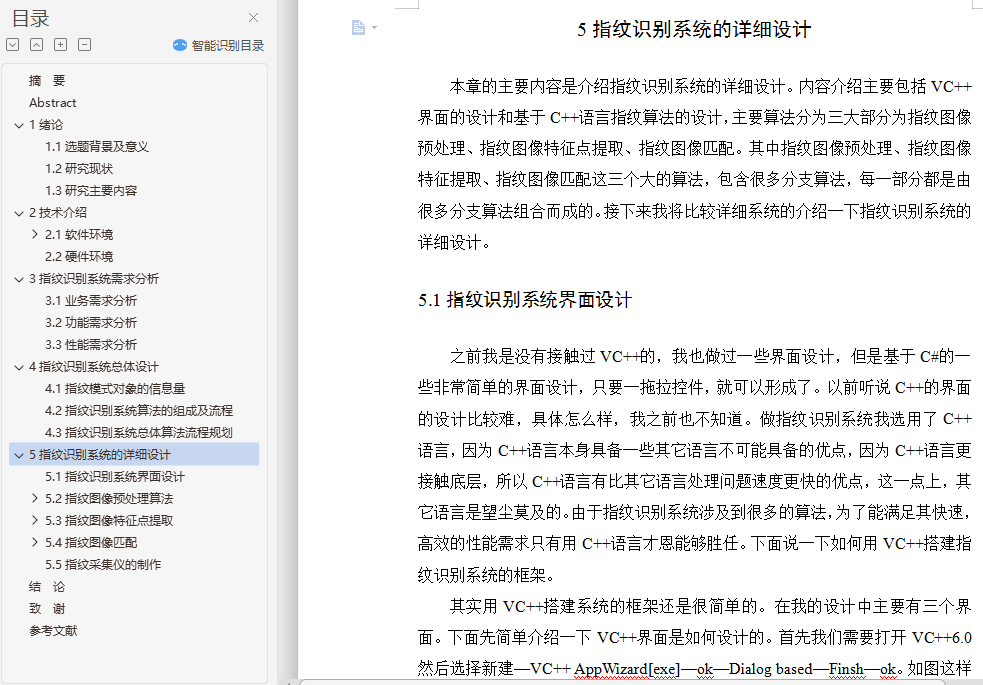
Task: Go to 2.2 硬件环境
Action: [x=79, y=256]
